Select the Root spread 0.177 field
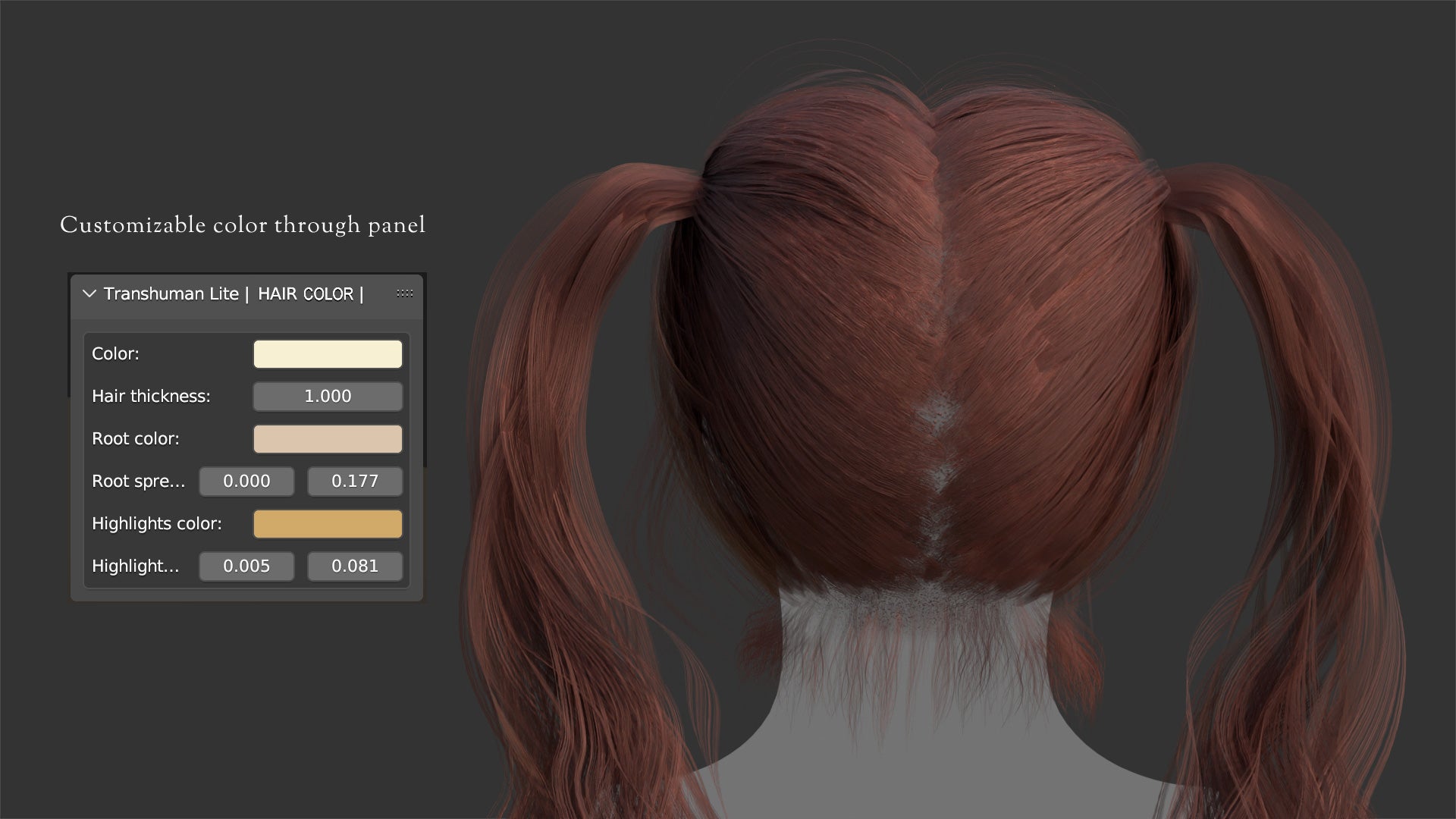The height and width of the screenshot is (819, 1456). click(355, 482)
